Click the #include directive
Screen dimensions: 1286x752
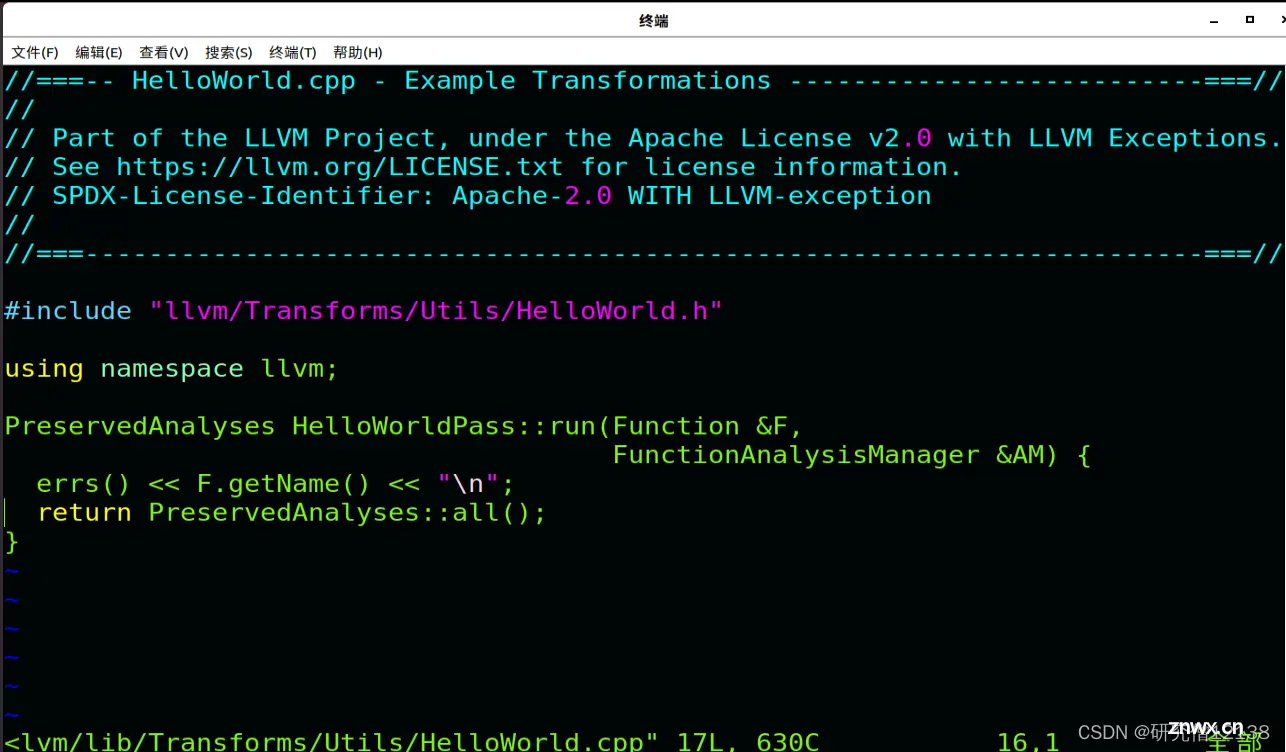(68, 311)
